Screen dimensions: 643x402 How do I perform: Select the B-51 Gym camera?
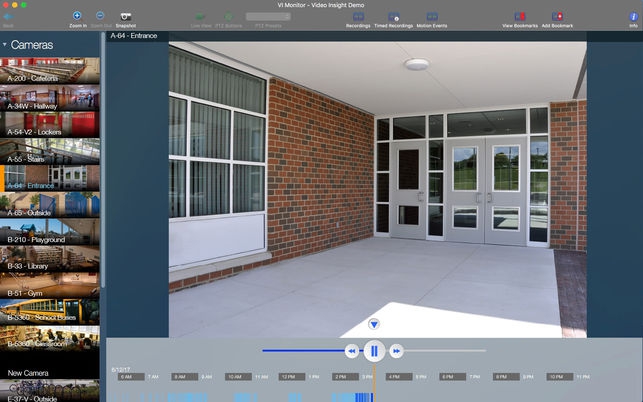[x=50, y=285]
